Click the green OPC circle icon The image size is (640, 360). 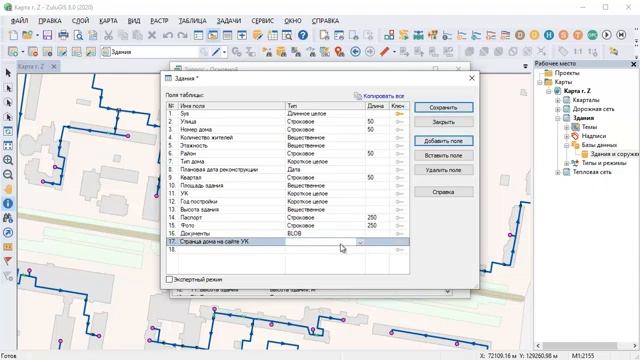[592, 35]
